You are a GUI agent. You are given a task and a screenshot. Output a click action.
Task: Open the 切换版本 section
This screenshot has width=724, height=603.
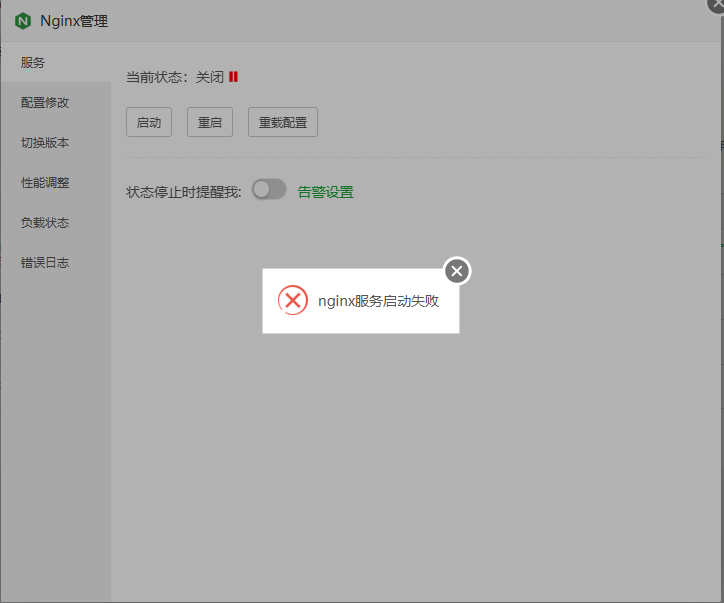(56, 143)
